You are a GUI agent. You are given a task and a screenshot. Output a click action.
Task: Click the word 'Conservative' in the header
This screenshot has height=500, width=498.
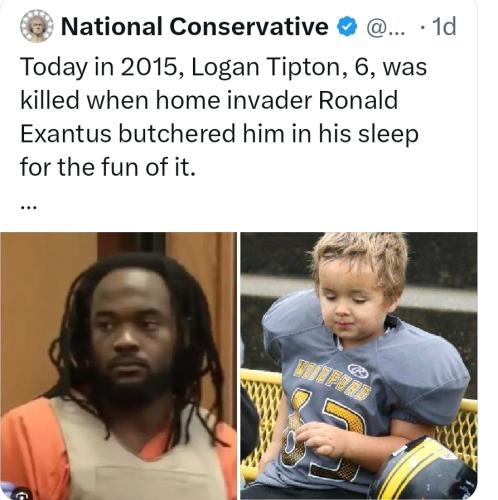tap(249, 26)
